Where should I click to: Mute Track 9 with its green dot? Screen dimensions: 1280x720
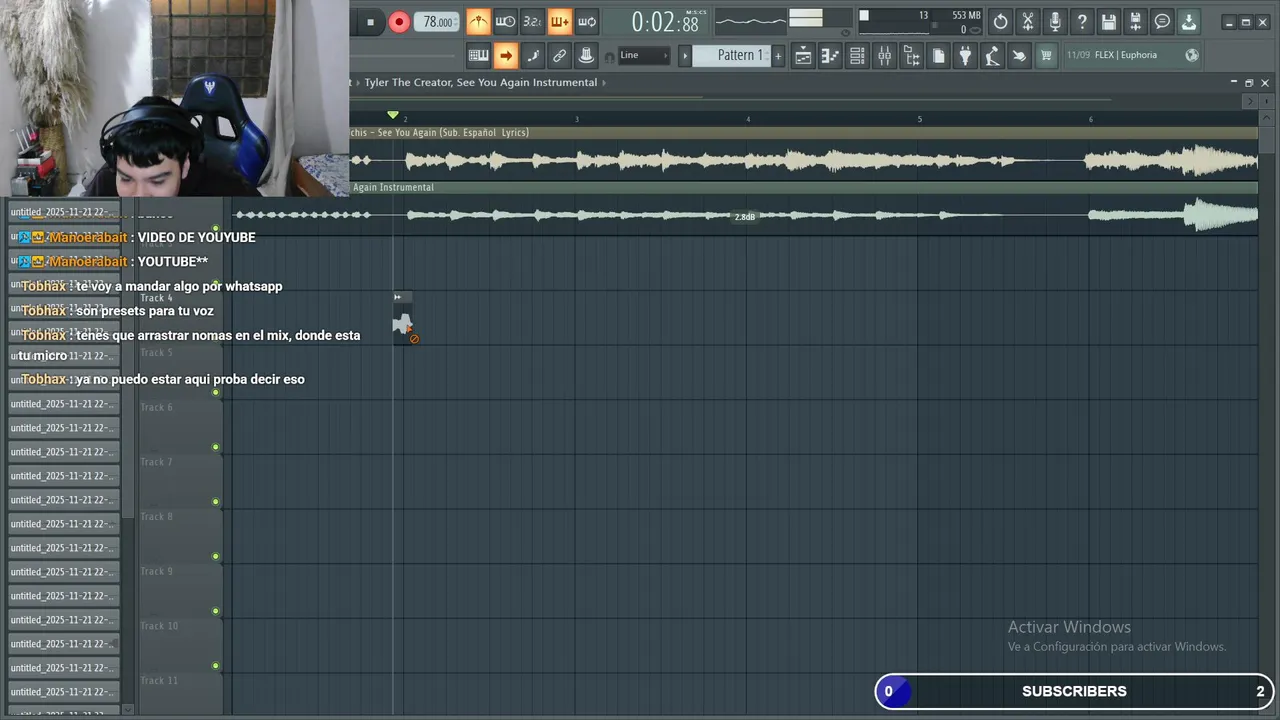point(215,611)
